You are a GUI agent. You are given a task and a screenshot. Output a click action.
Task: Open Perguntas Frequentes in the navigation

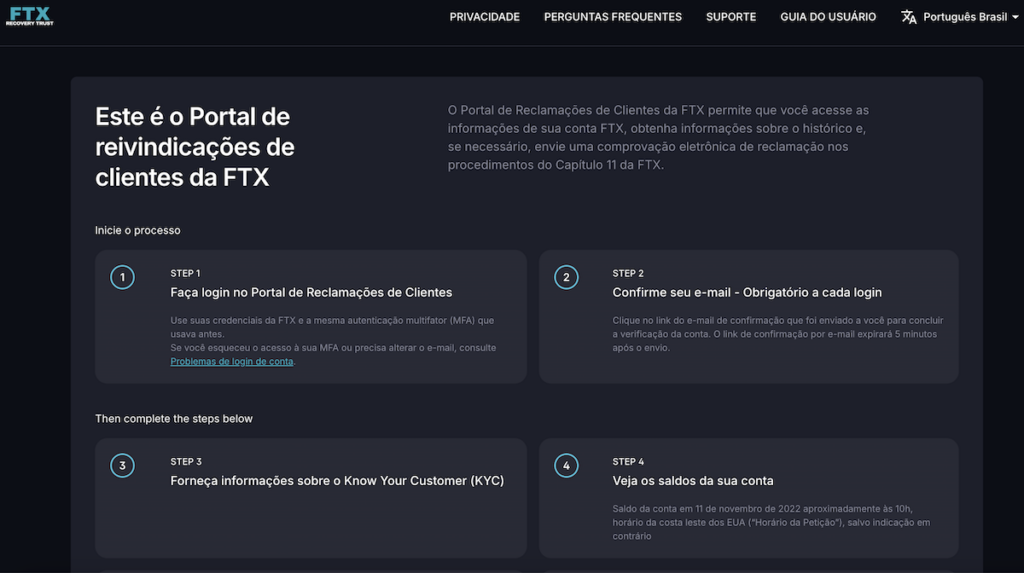point(613,17)
